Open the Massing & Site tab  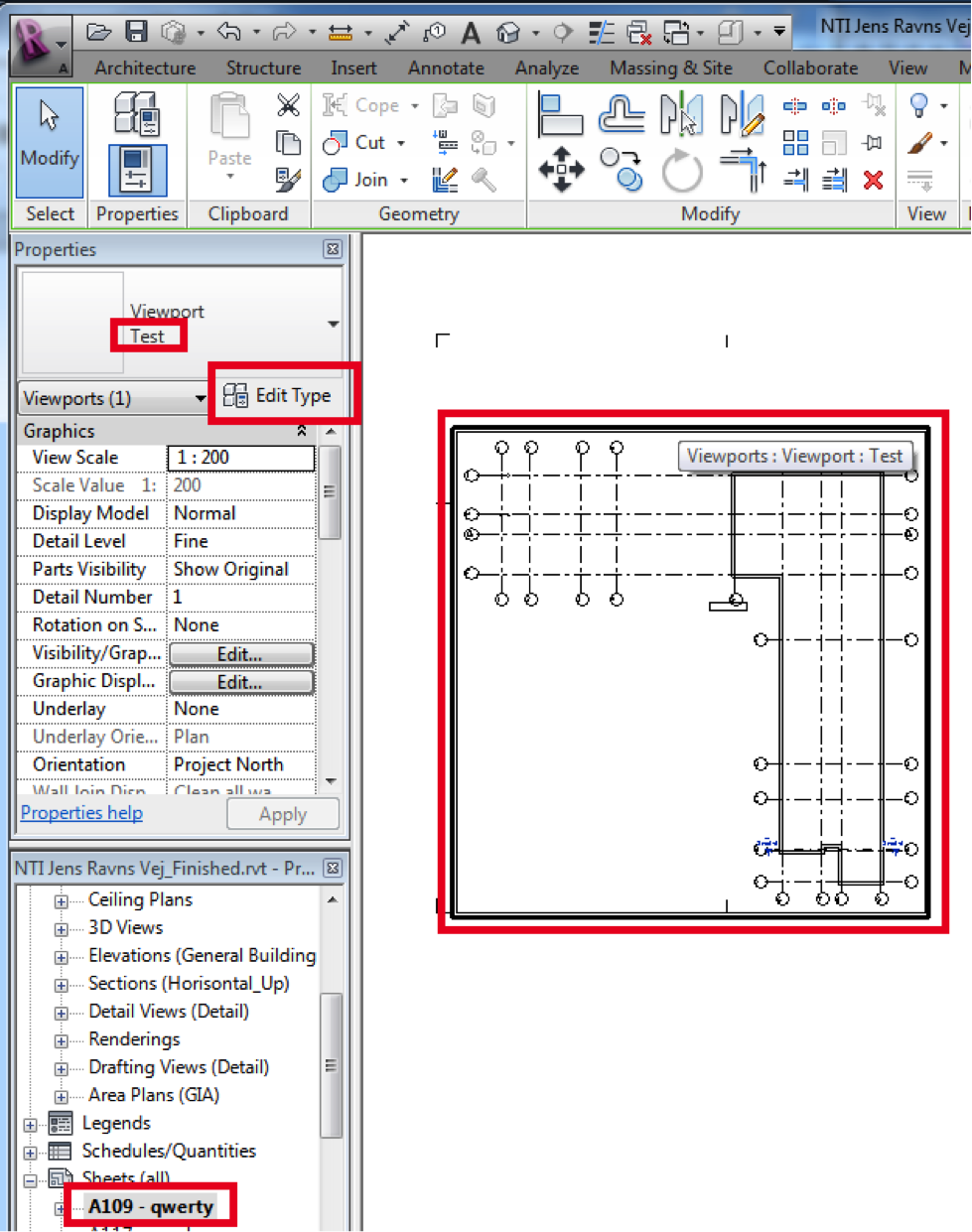tap(671, 68)
